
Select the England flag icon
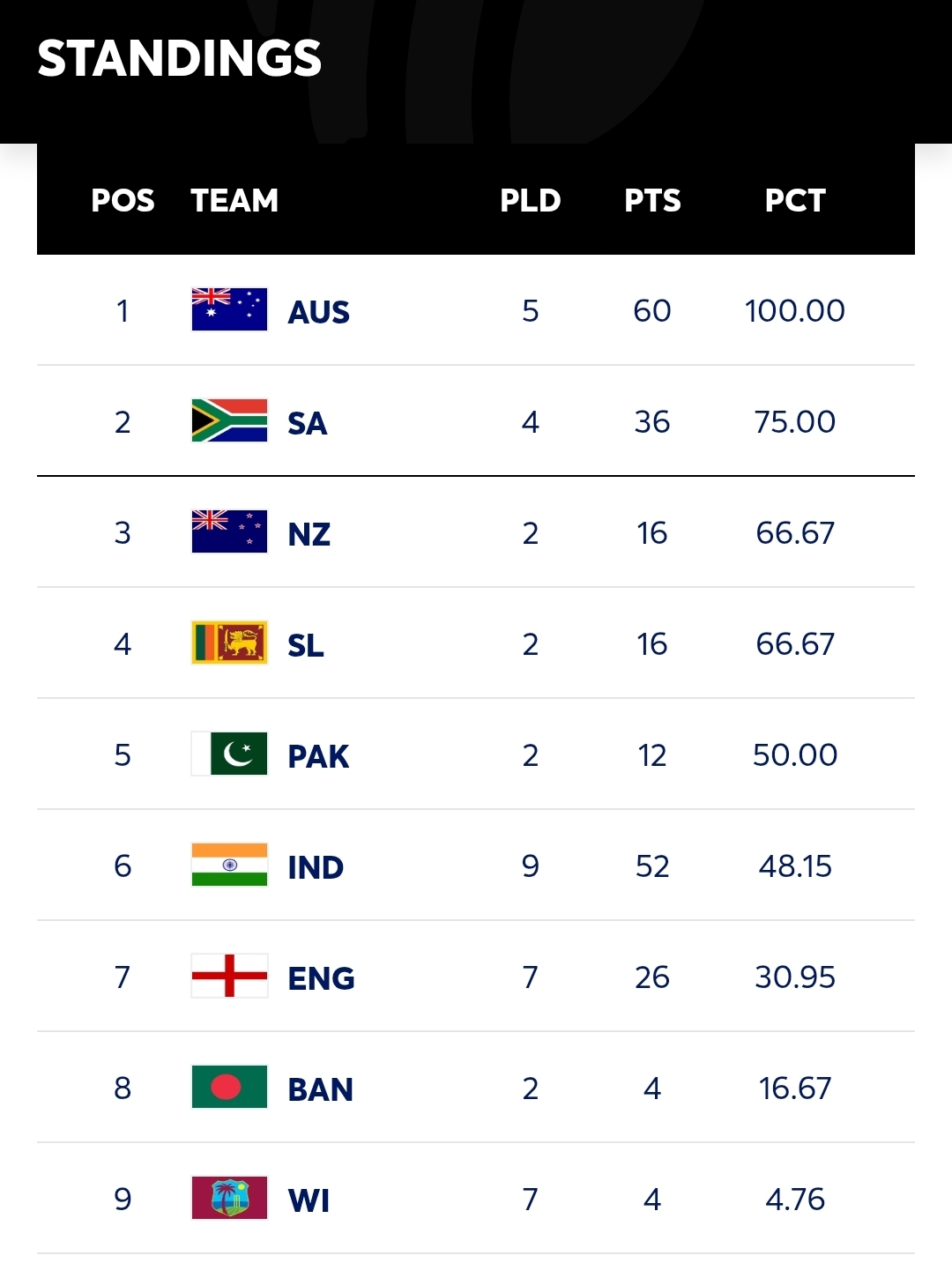coord(229,976)
